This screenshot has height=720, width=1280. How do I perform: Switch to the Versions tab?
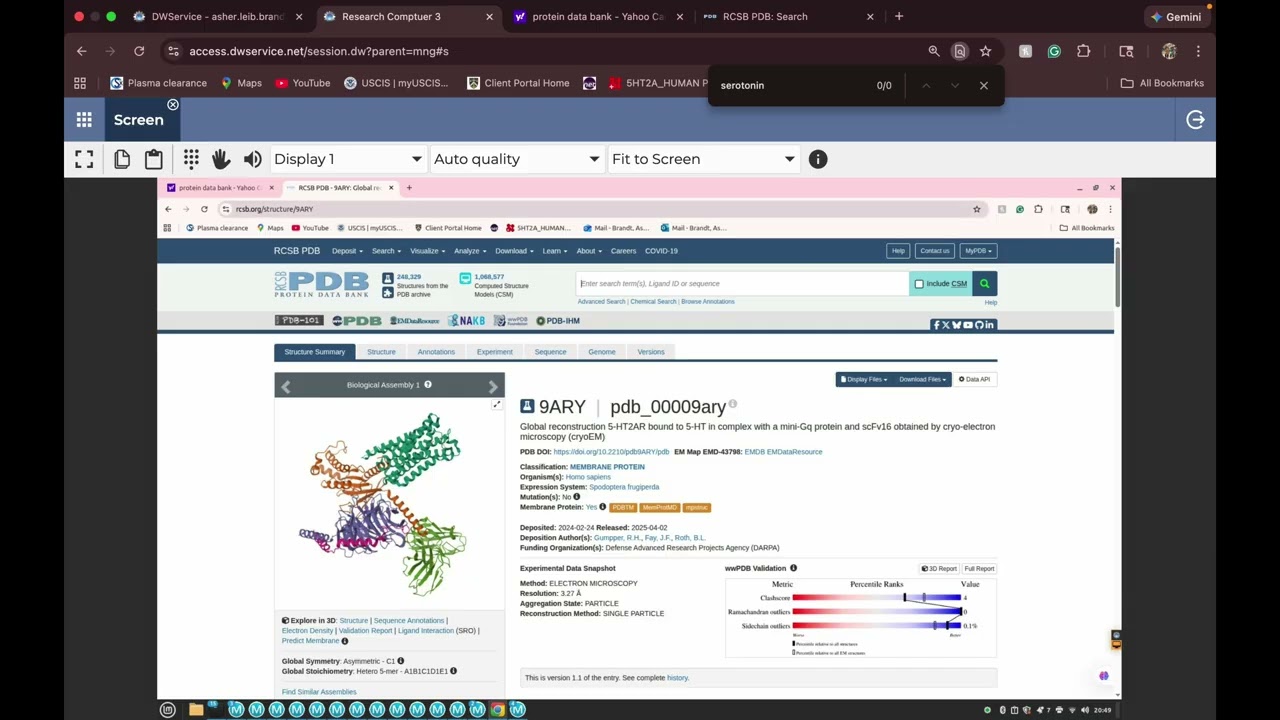(x=651, y=352)
